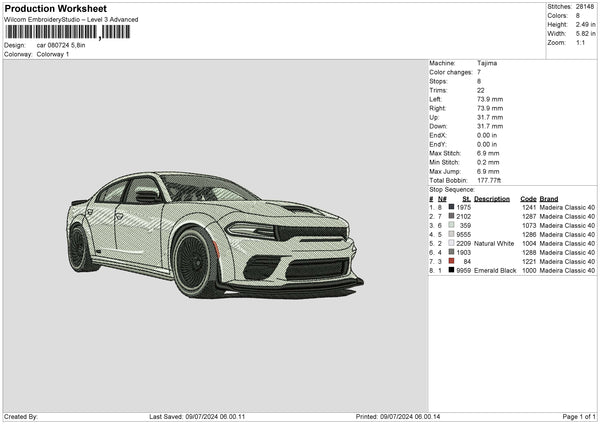Select the Emerald Black thread swatch

(x=451, y=270)
